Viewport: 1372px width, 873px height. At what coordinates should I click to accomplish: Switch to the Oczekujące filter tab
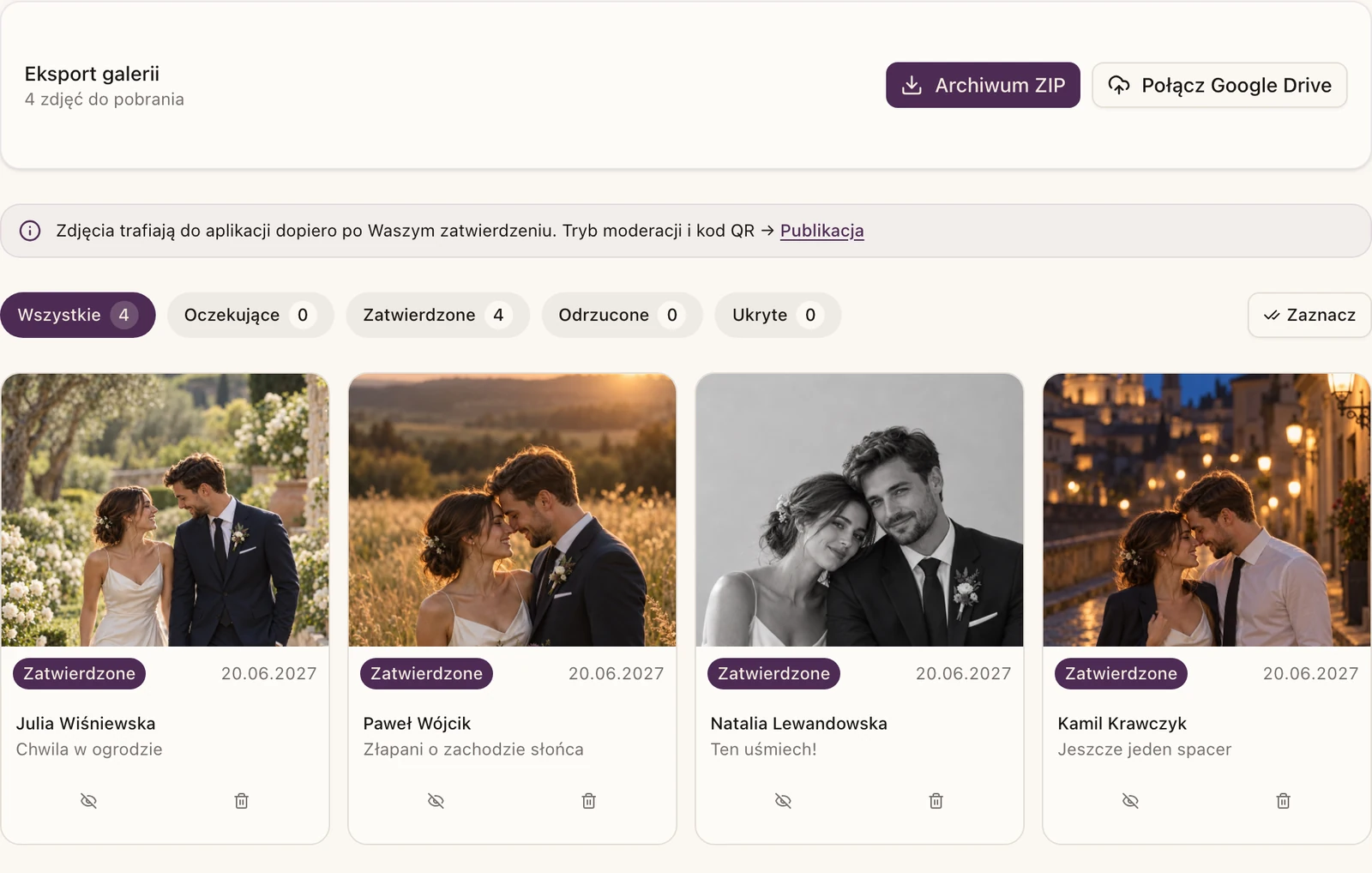click(250, 315)
